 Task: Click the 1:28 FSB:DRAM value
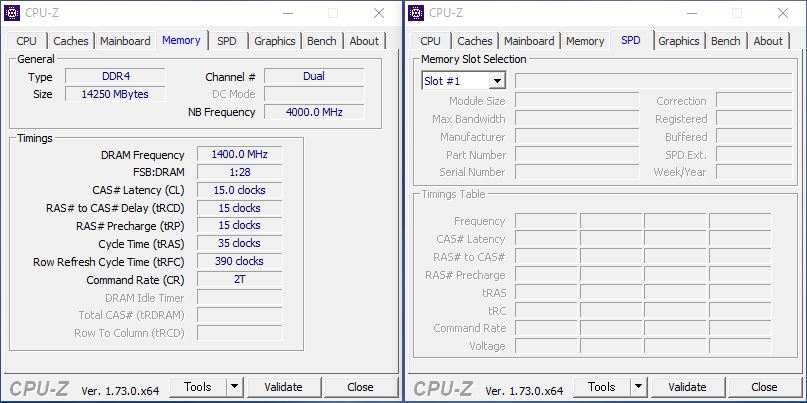coord(239,172)
